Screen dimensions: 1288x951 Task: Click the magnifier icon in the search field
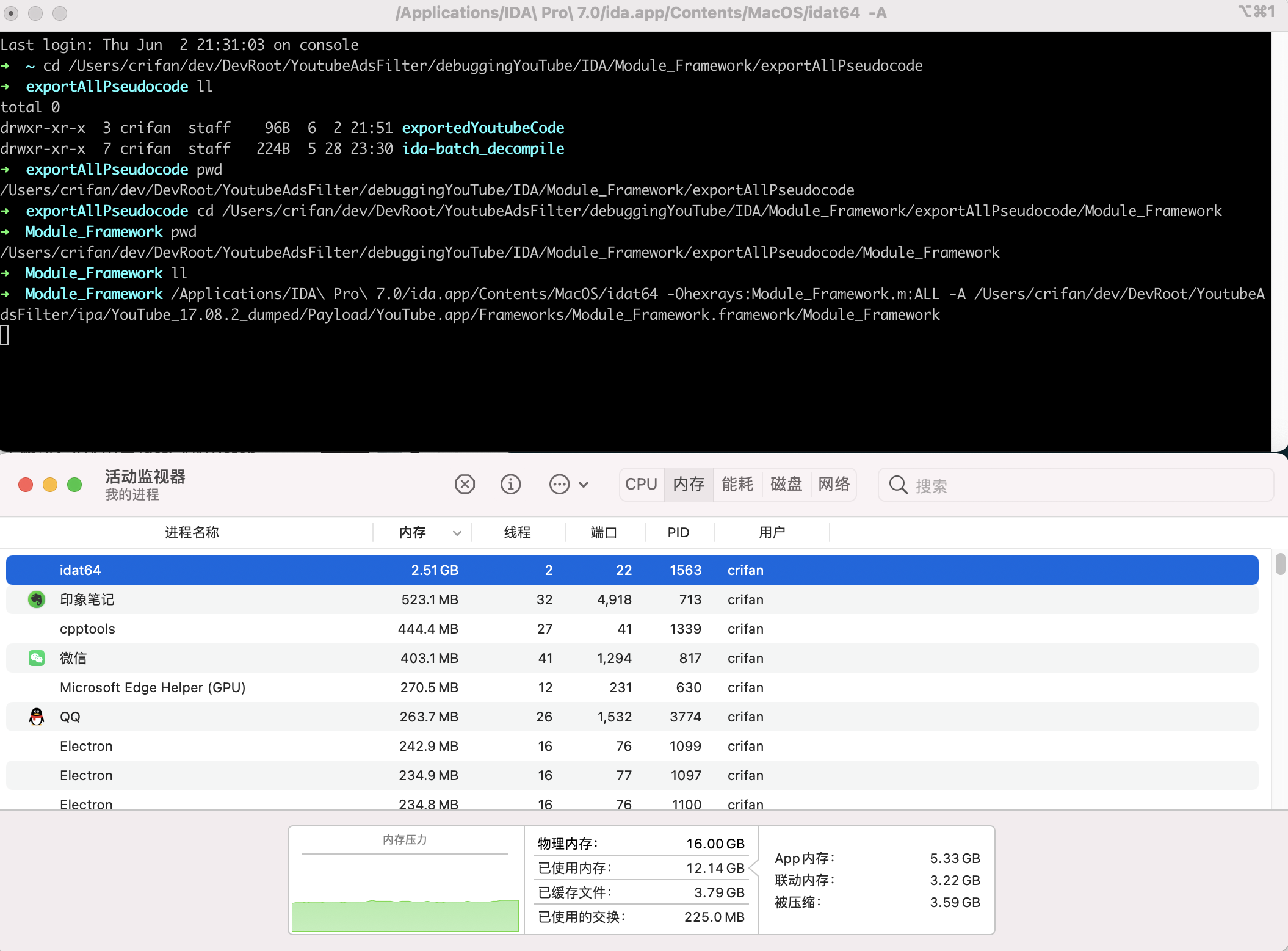tap(897, 485)
